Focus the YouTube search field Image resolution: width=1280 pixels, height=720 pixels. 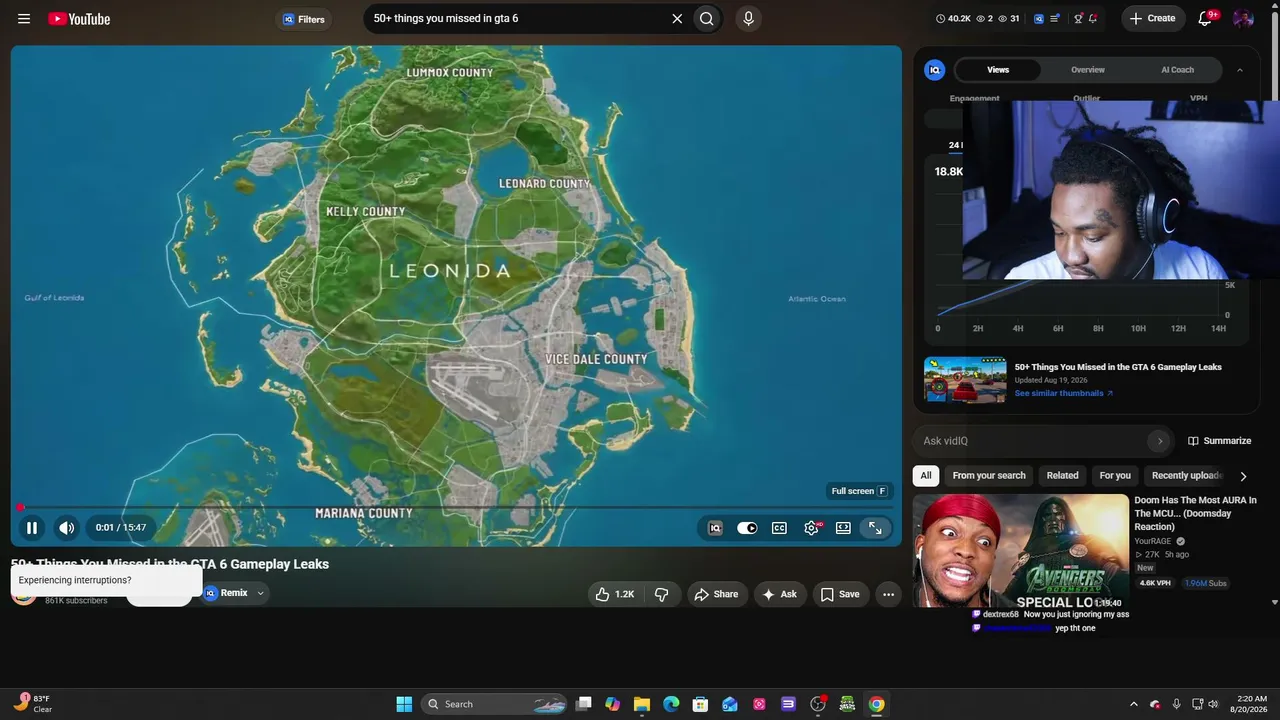pyautogui.click(x=515, y=19)
